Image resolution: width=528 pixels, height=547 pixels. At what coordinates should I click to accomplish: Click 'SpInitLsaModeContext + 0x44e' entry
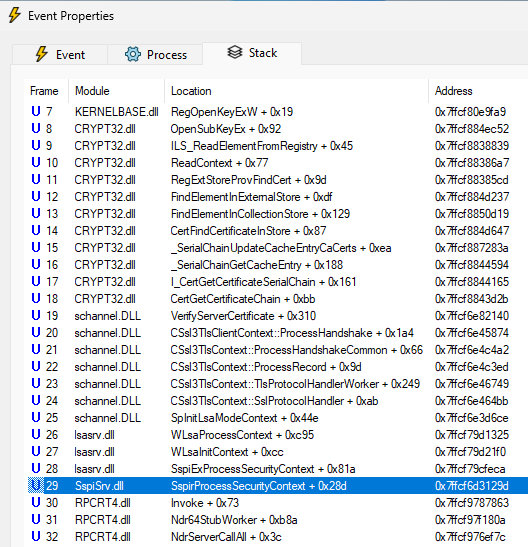(x=244, y=418)
